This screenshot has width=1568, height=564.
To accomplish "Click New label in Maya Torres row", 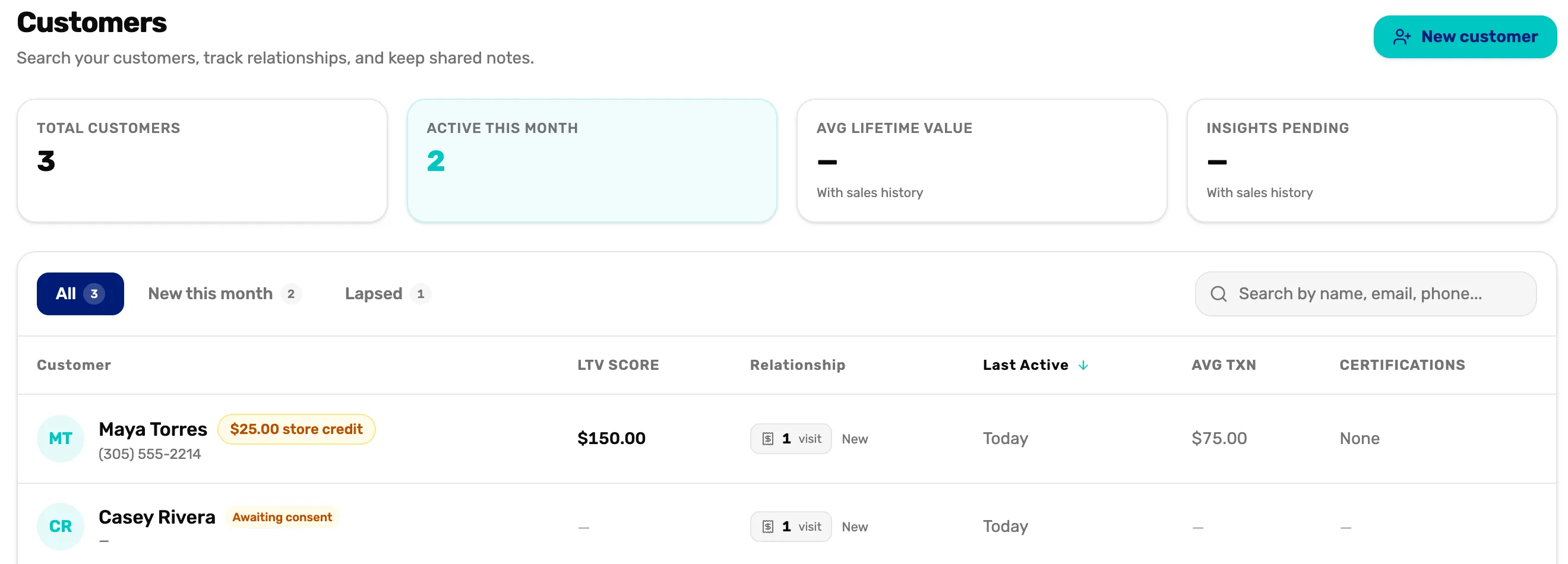I will tap(855, 439).
